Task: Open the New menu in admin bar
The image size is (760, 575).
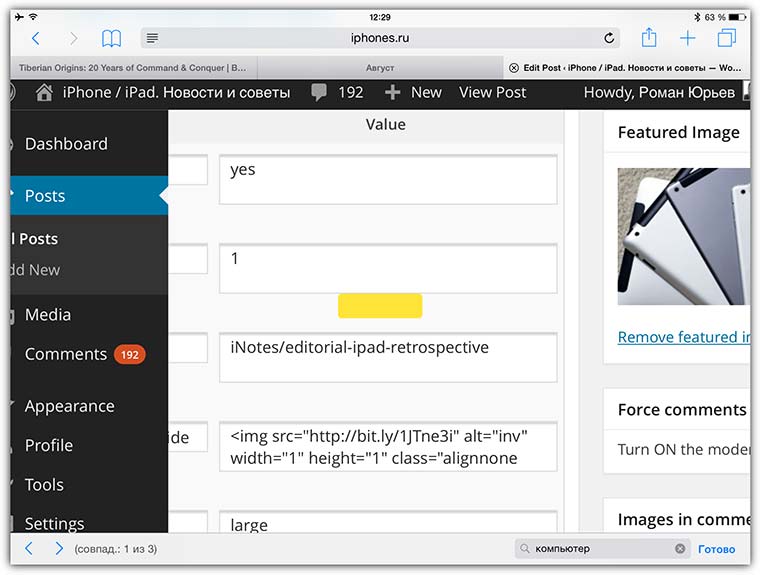Action: (x=426, y=92)
